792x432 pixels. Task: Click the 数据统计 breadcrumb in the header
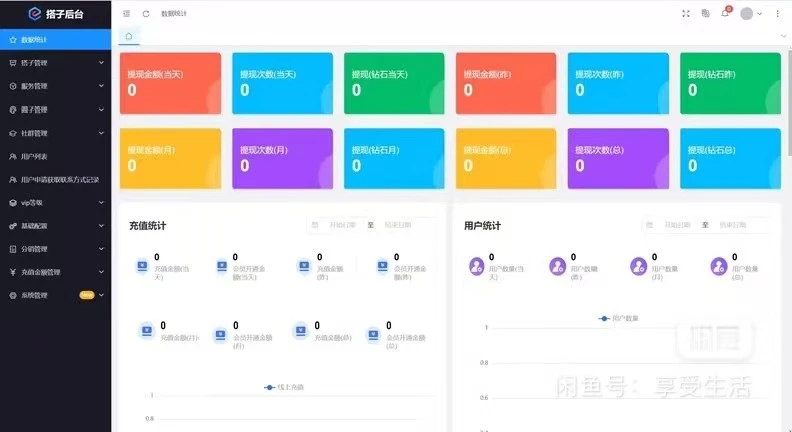click(x=174, y=14)
